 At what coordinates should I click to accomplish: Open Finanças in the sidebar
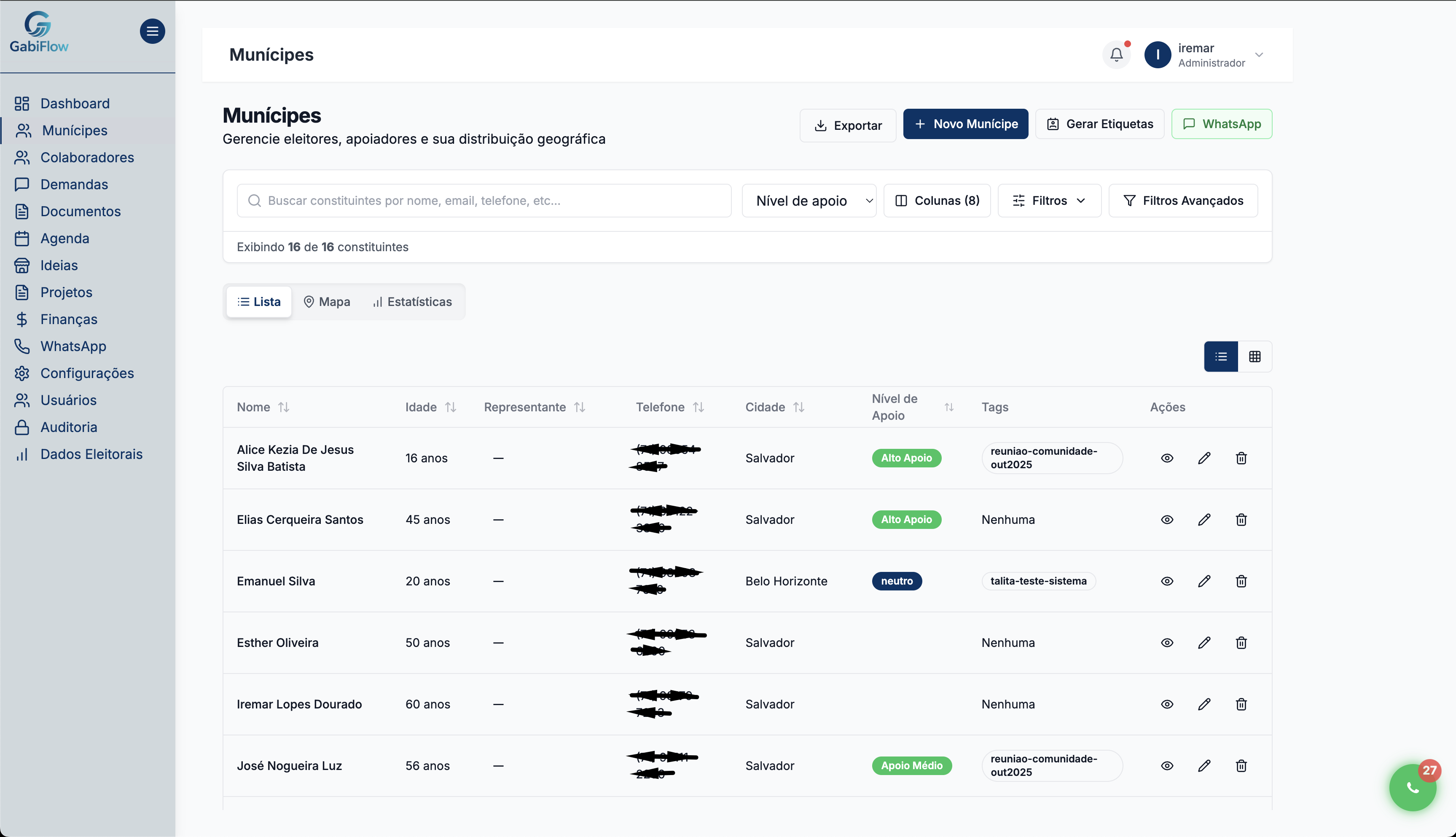[68, 319]
